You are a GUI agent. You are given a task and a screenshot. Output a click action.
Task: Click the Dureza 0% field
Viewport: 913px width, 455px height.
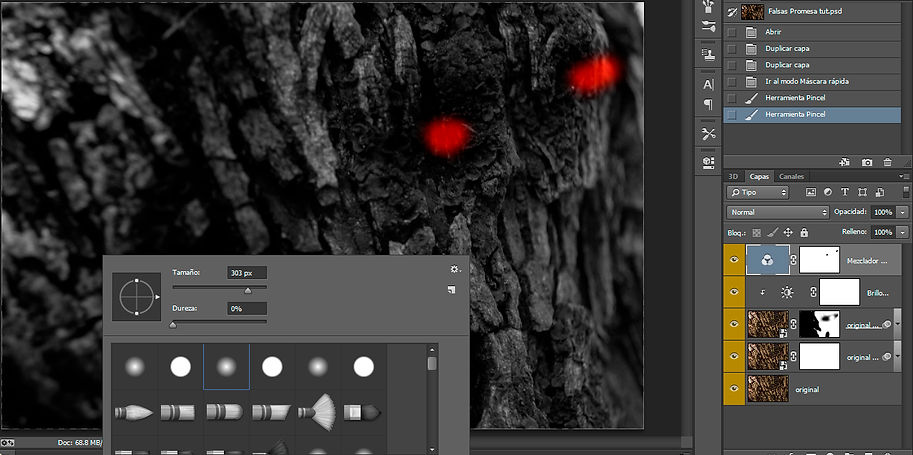[247, 309]
